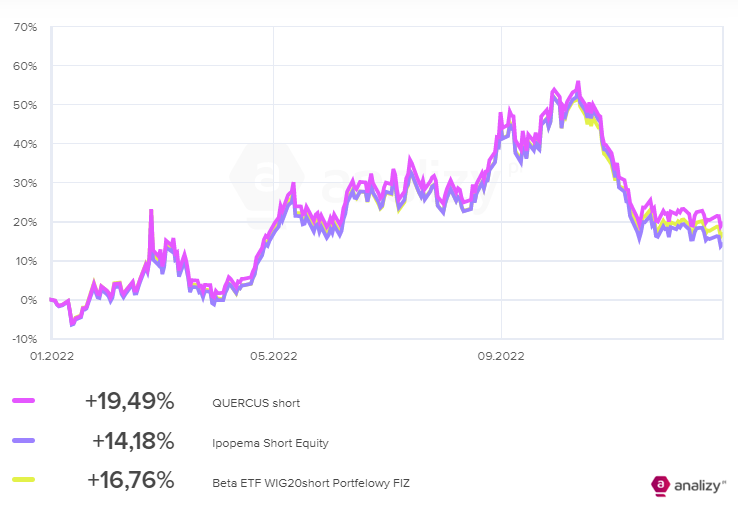The height and width of the screenshot is (508, 738).
Task: Click the +19,49% return value
Action: point(129,402)
